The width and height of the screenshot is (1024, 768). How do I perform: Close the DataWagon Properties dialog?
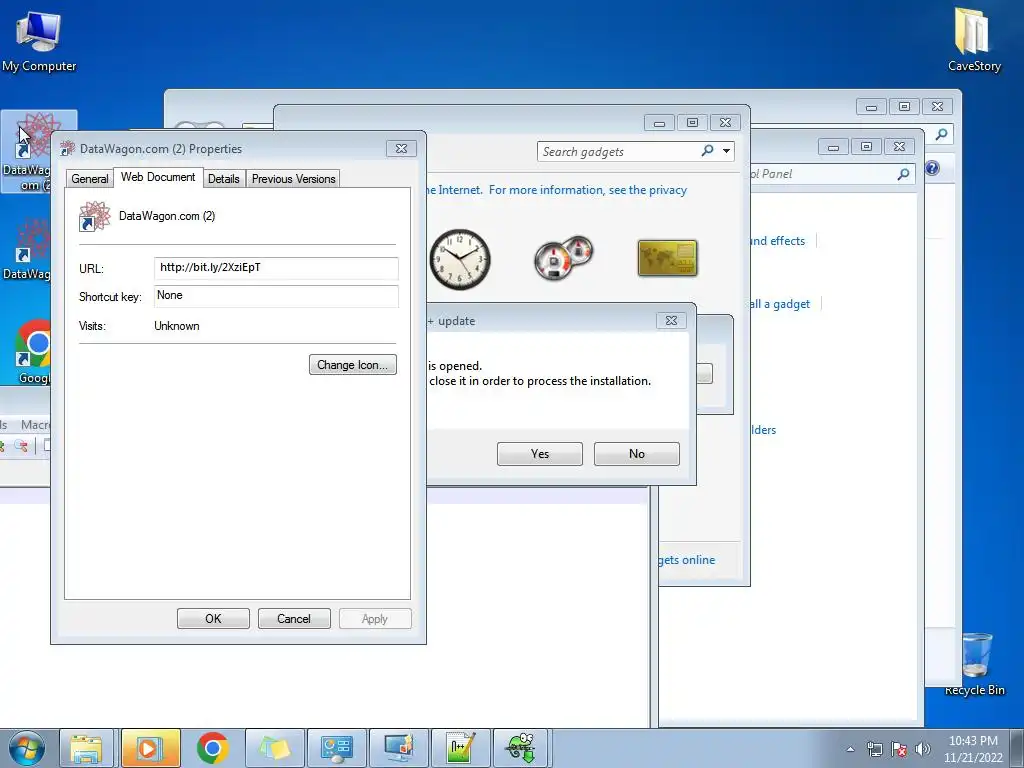[x=401, y=149]
